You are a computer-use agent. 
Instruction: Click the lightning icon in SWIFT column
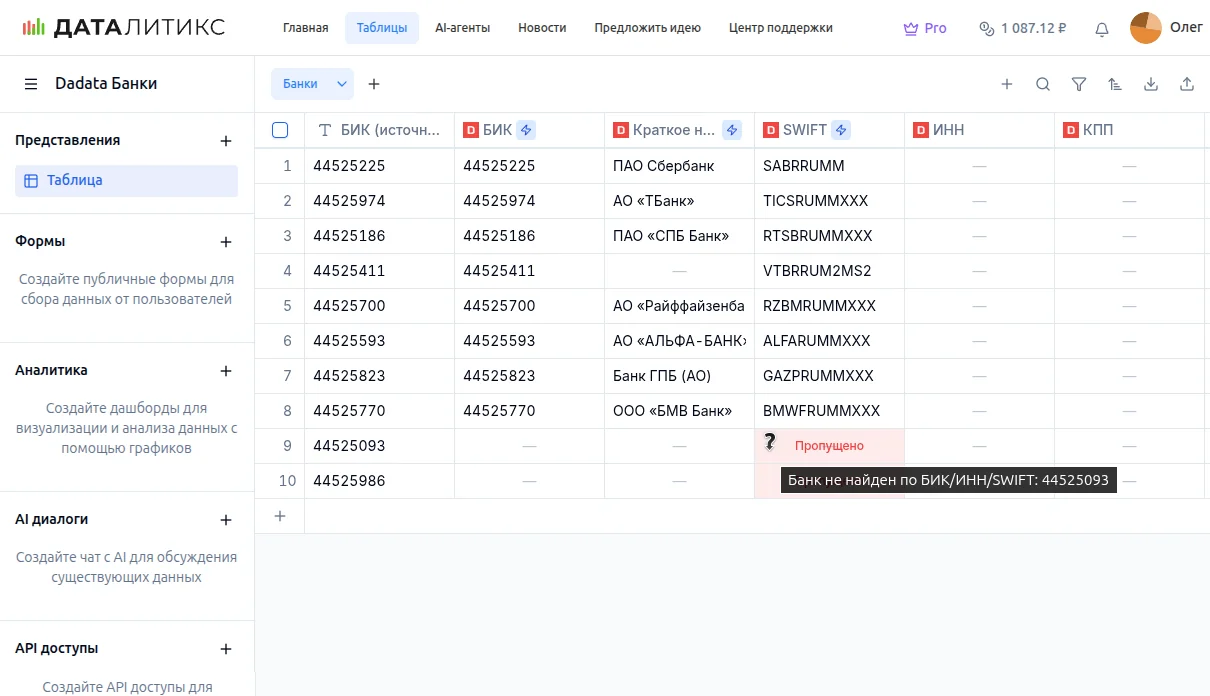pyautogui.click(x=841, y=130)
